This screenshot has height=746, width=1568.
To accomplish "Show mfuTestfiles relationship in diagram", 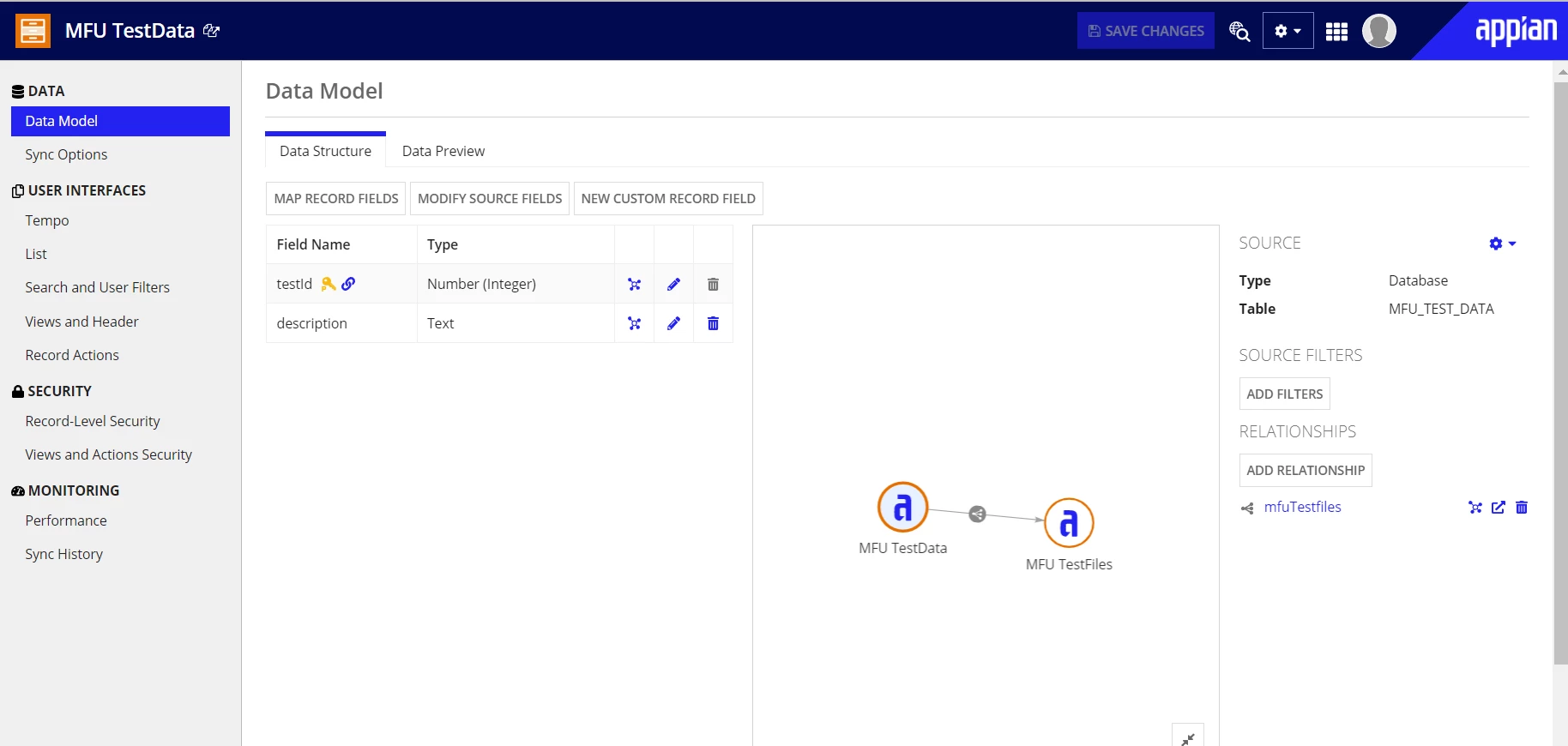I will [x=1475, y=508].
